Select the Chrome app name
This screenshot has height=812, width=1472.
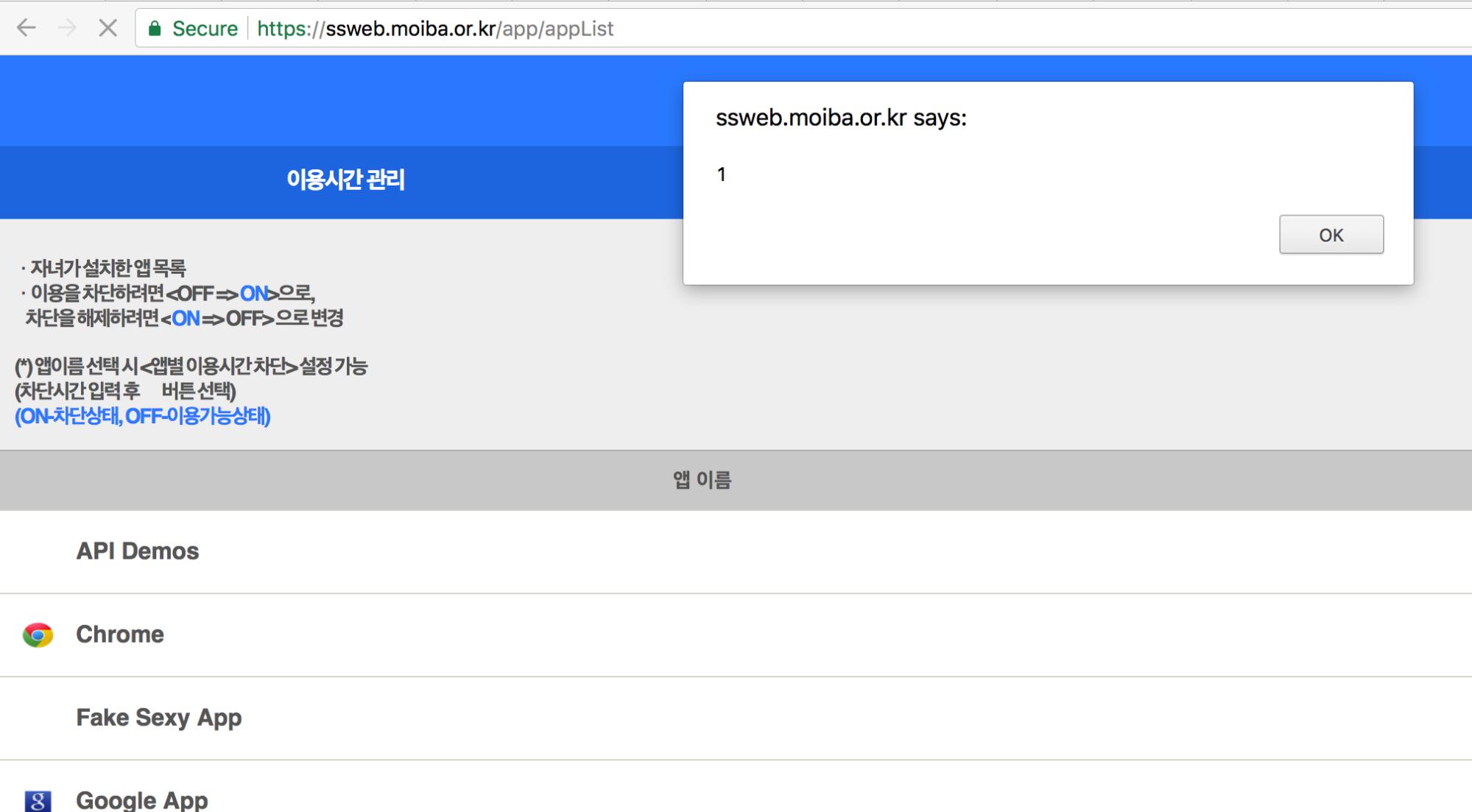[120, 635]
